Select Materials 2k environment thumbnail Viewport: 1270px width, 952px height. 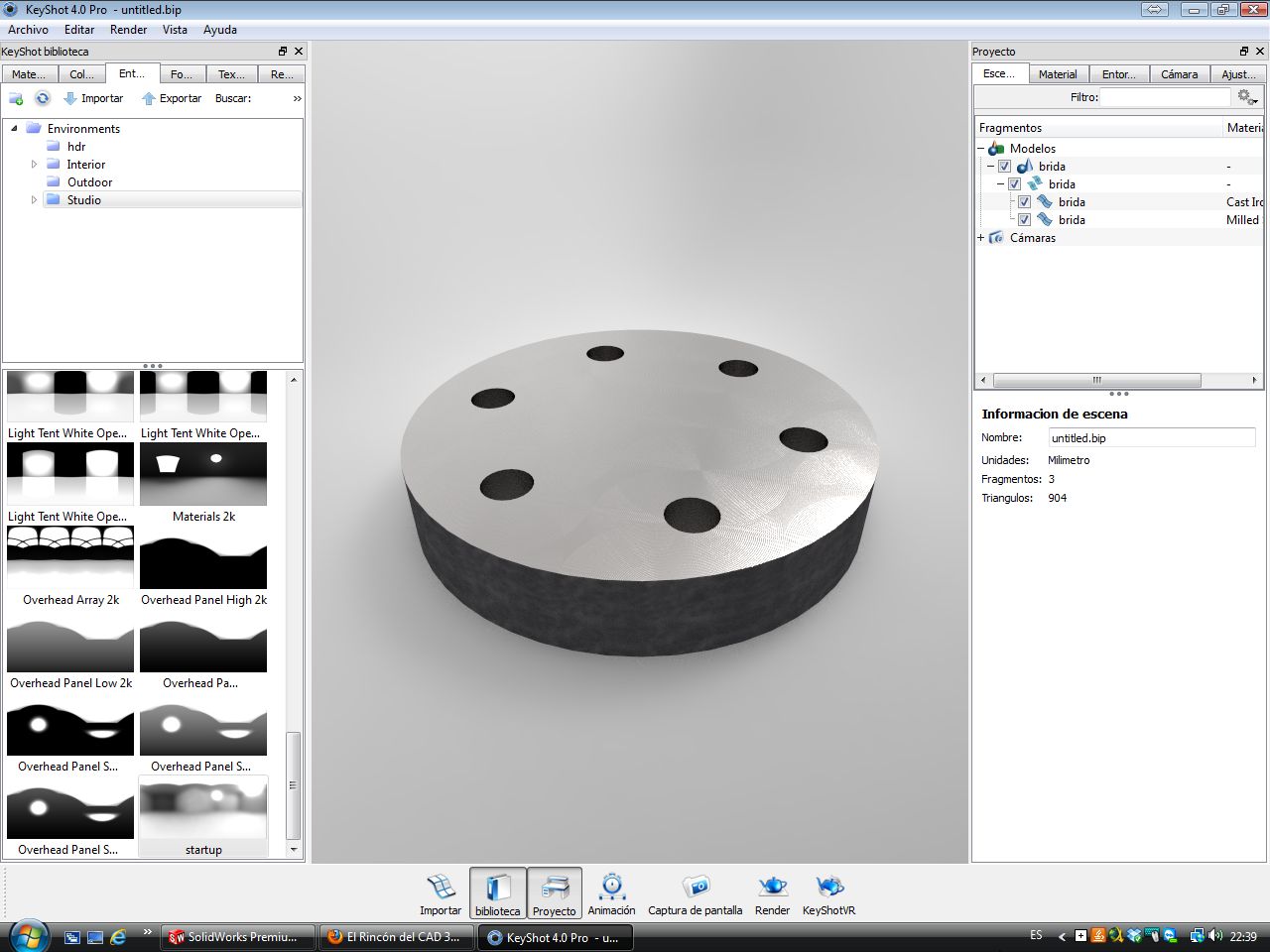203,484
